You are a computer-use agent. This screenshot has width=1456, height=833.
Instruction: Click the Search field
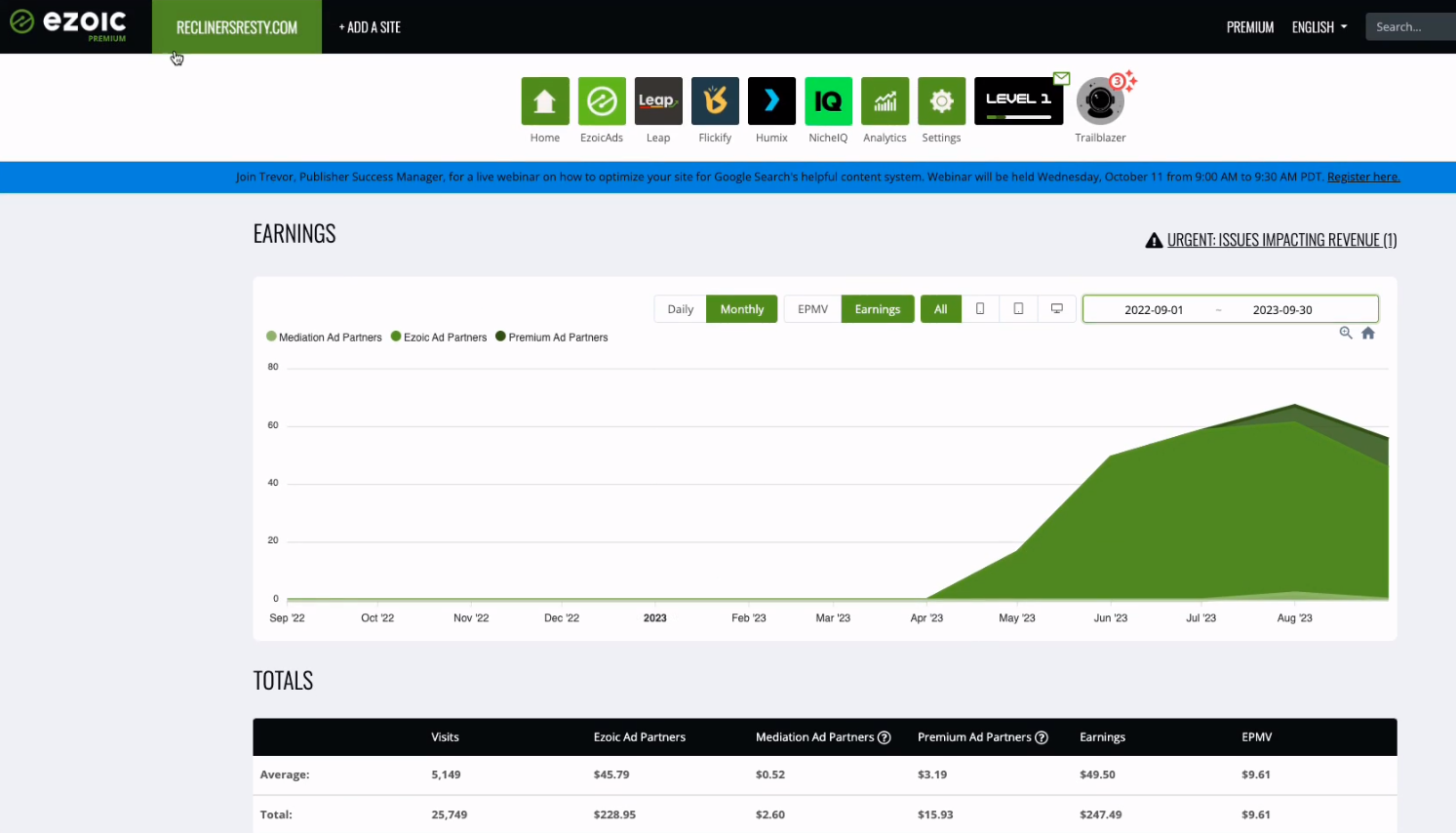tap(1410, 27)
